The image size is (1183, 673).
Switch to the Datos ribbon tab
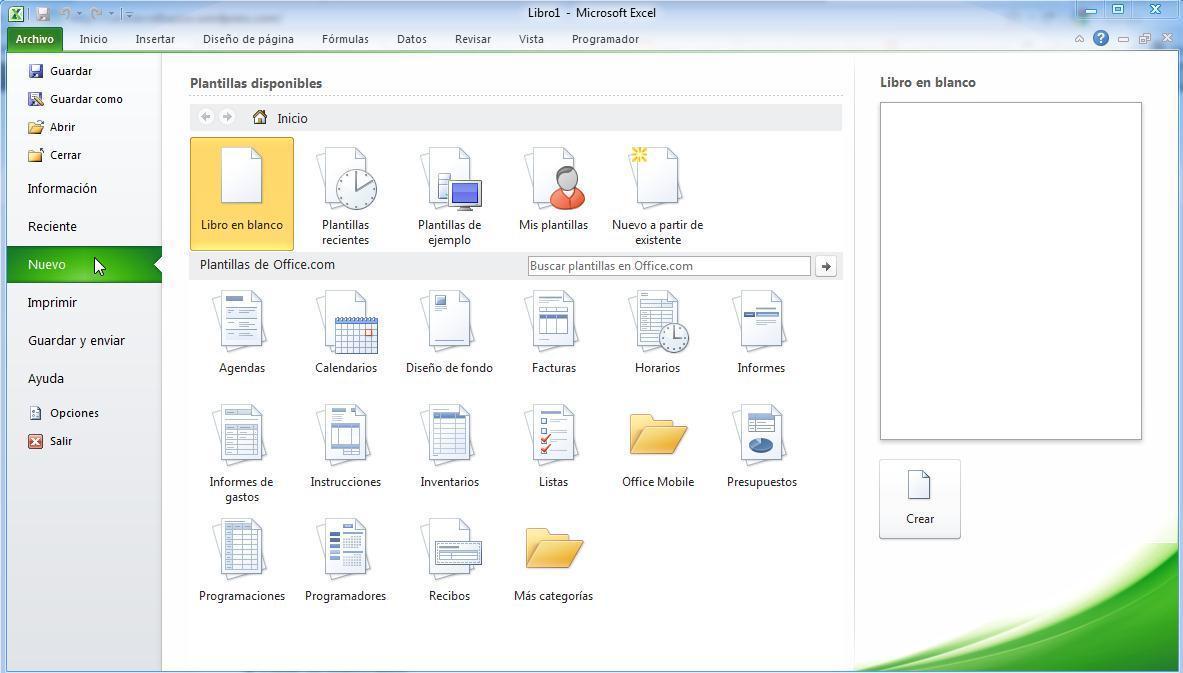(x=411, y=39)
